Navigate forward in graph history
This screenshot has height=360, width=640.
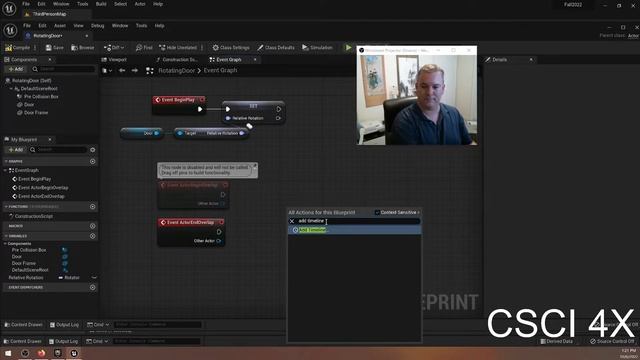[x=134, y=71]
